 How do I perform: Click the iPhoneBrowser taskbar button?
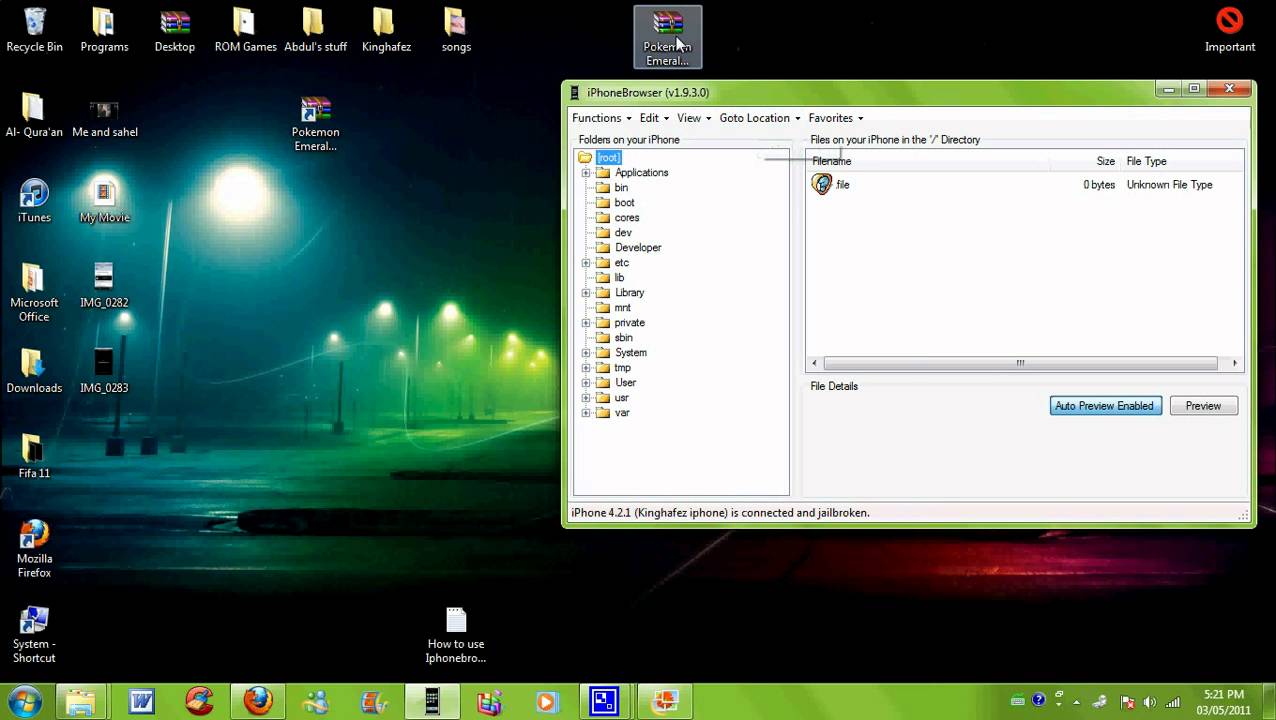432,702
